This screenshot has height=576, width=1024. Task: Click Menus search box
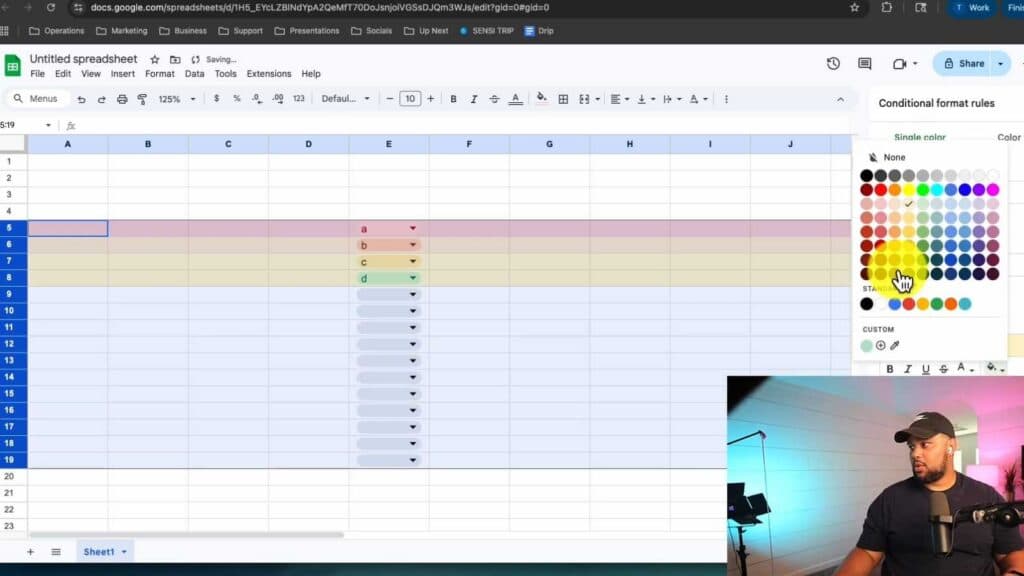[x=37, y=99]
